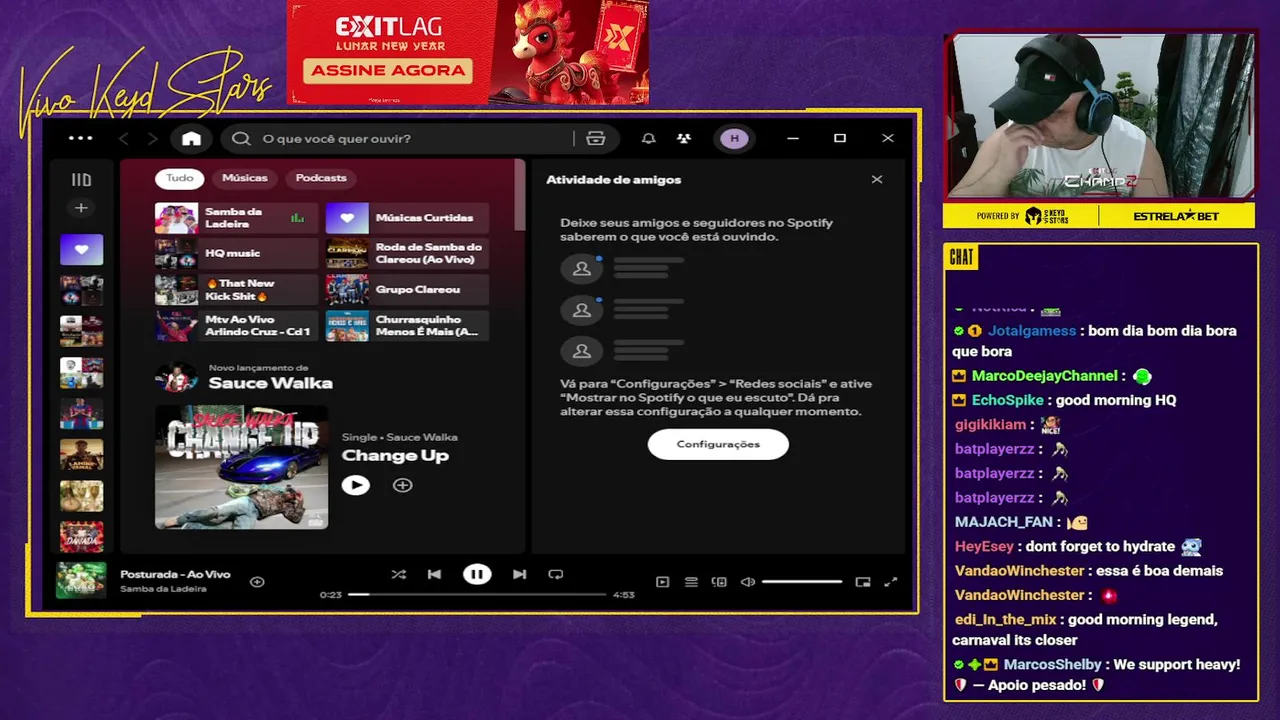Screen dimensions: 1280x720
Task: Add Change Up to library
Action: tap(402, 485)
